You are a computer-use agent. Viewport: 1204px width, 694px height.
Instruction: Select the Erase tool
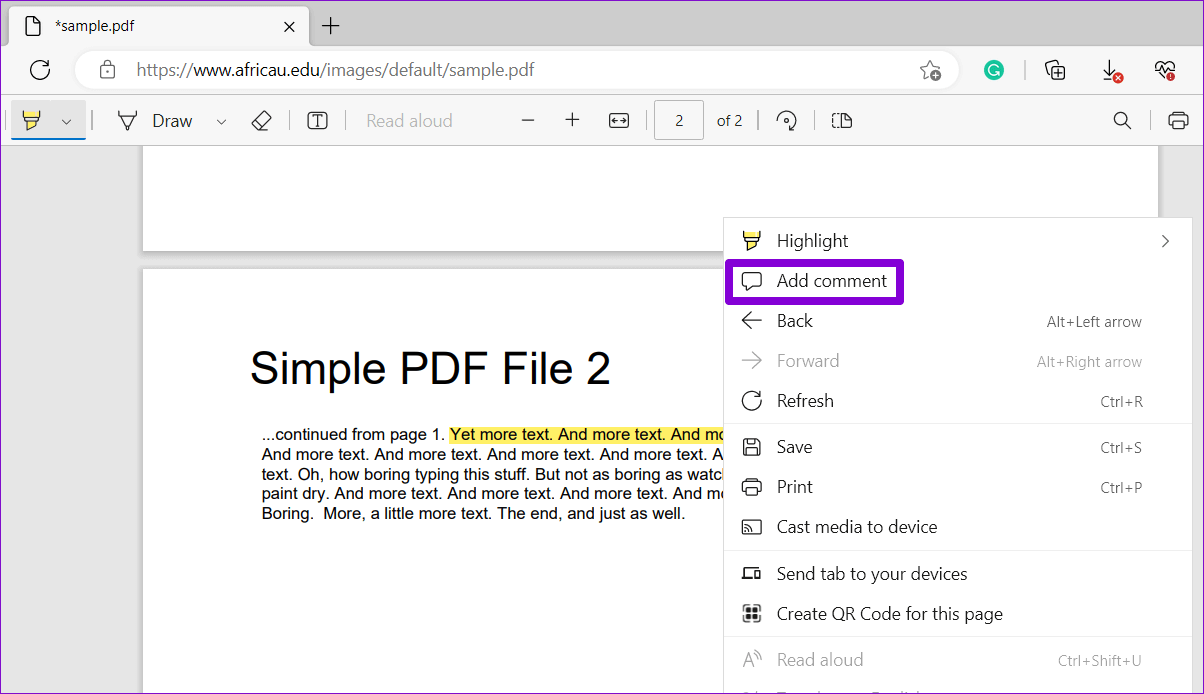261,121
